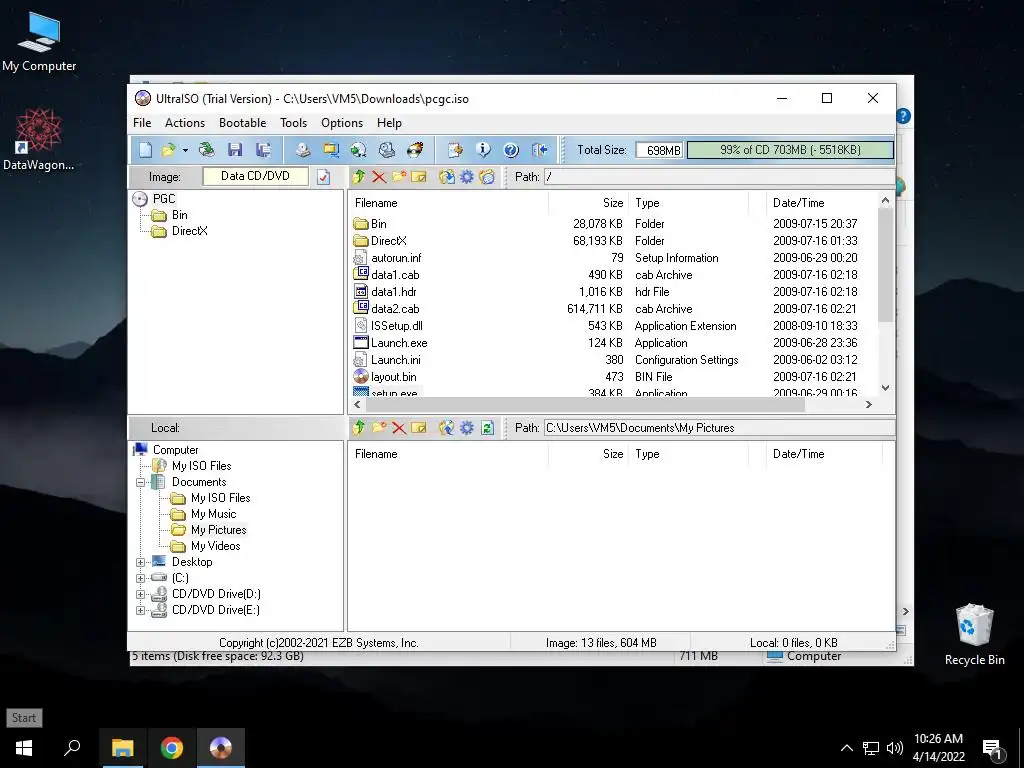Open the Help menu
The width and height of the screenshot is (1024, 768).
(389, 123)
